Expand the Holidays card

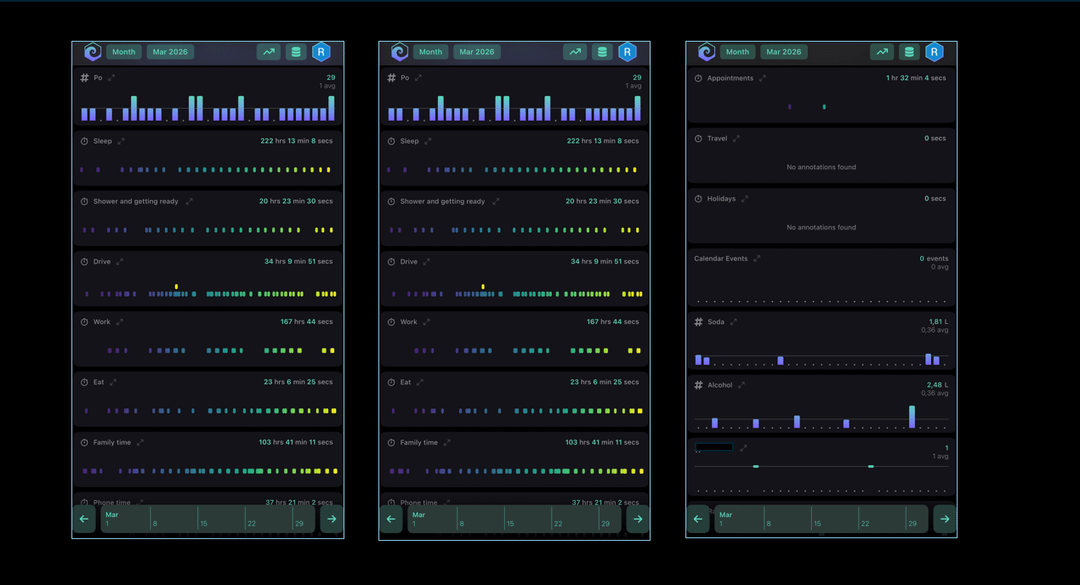pyautogui.click(x=745, y=199)
